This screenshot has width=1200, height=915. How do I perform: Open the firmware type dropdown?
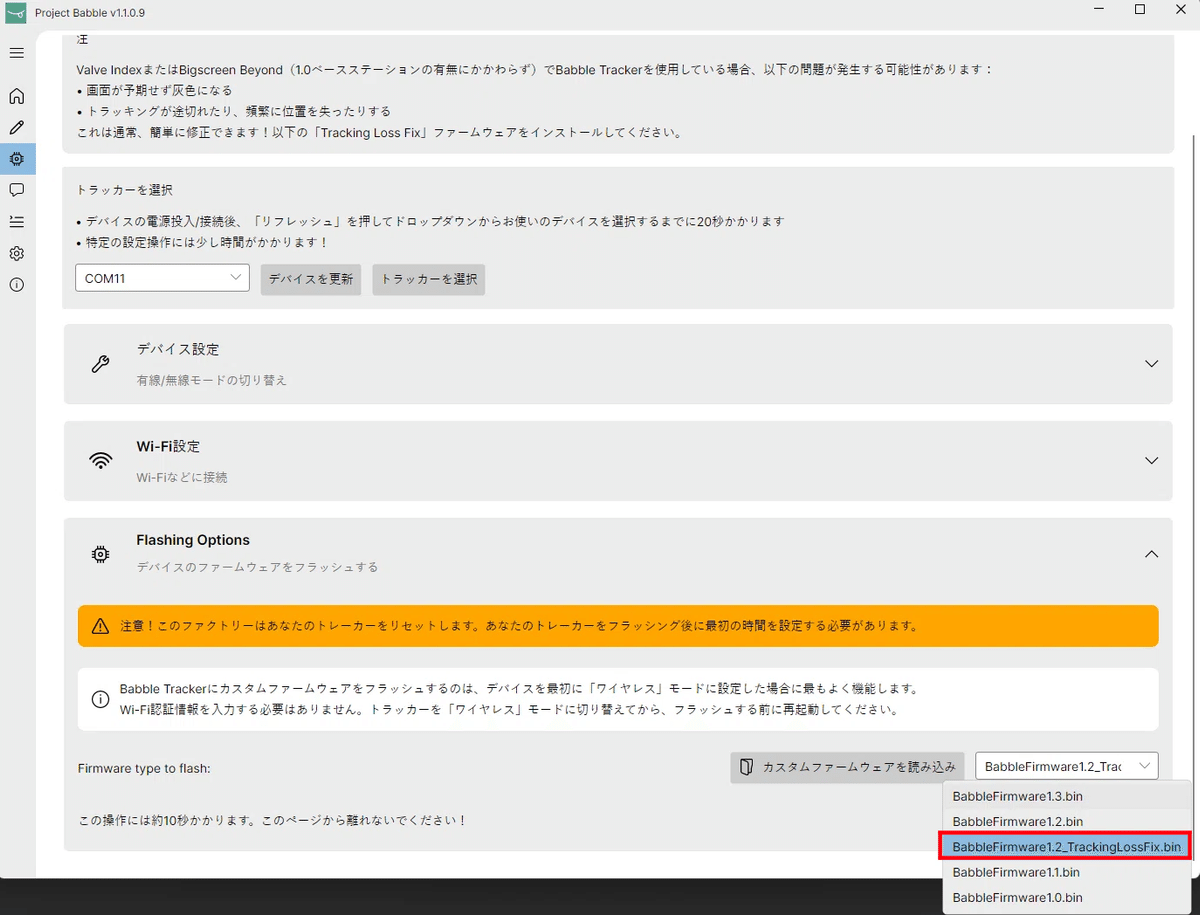(1066, 766)
